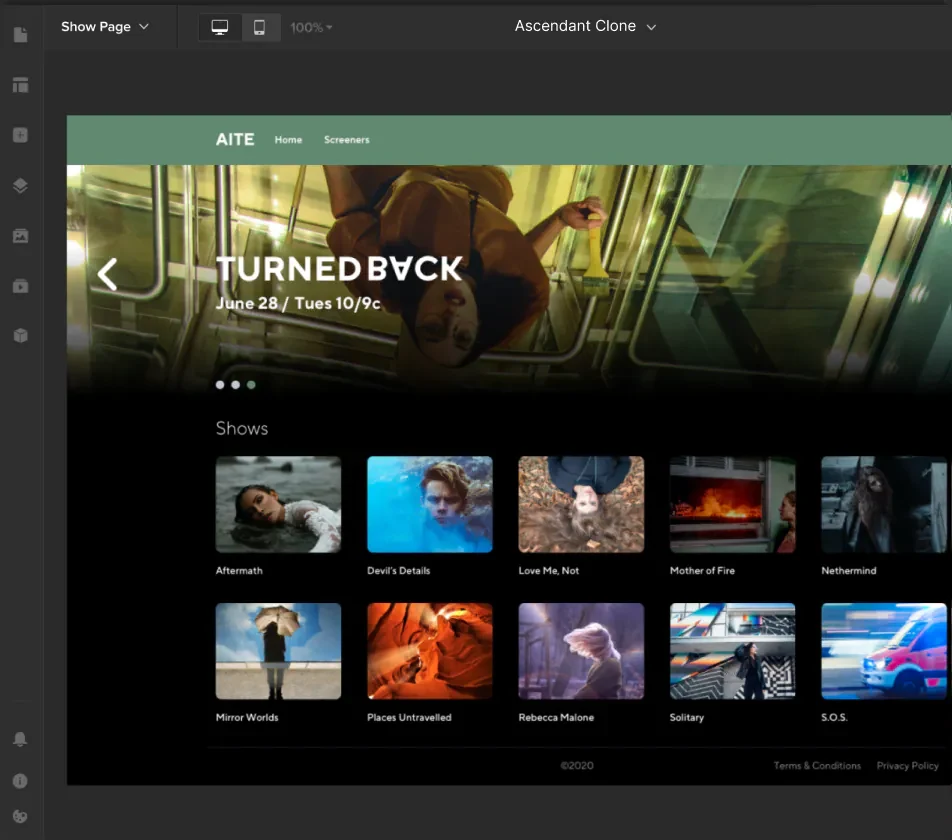Viewport: 952px width, 840px height.
Task: Click the Add element plus icon
Action: click(20, 135)
